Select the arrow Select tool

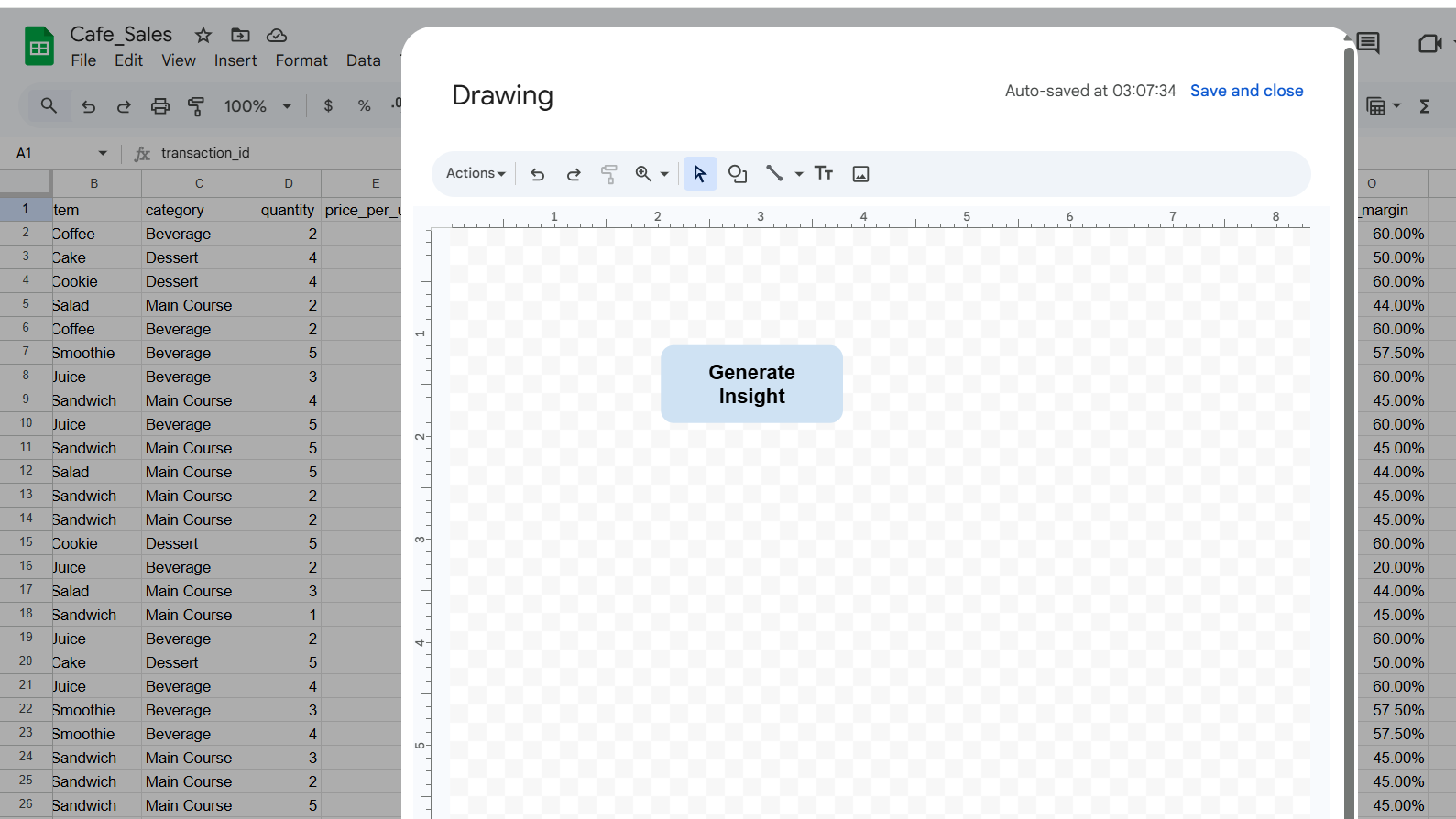[x=700, y=174]
